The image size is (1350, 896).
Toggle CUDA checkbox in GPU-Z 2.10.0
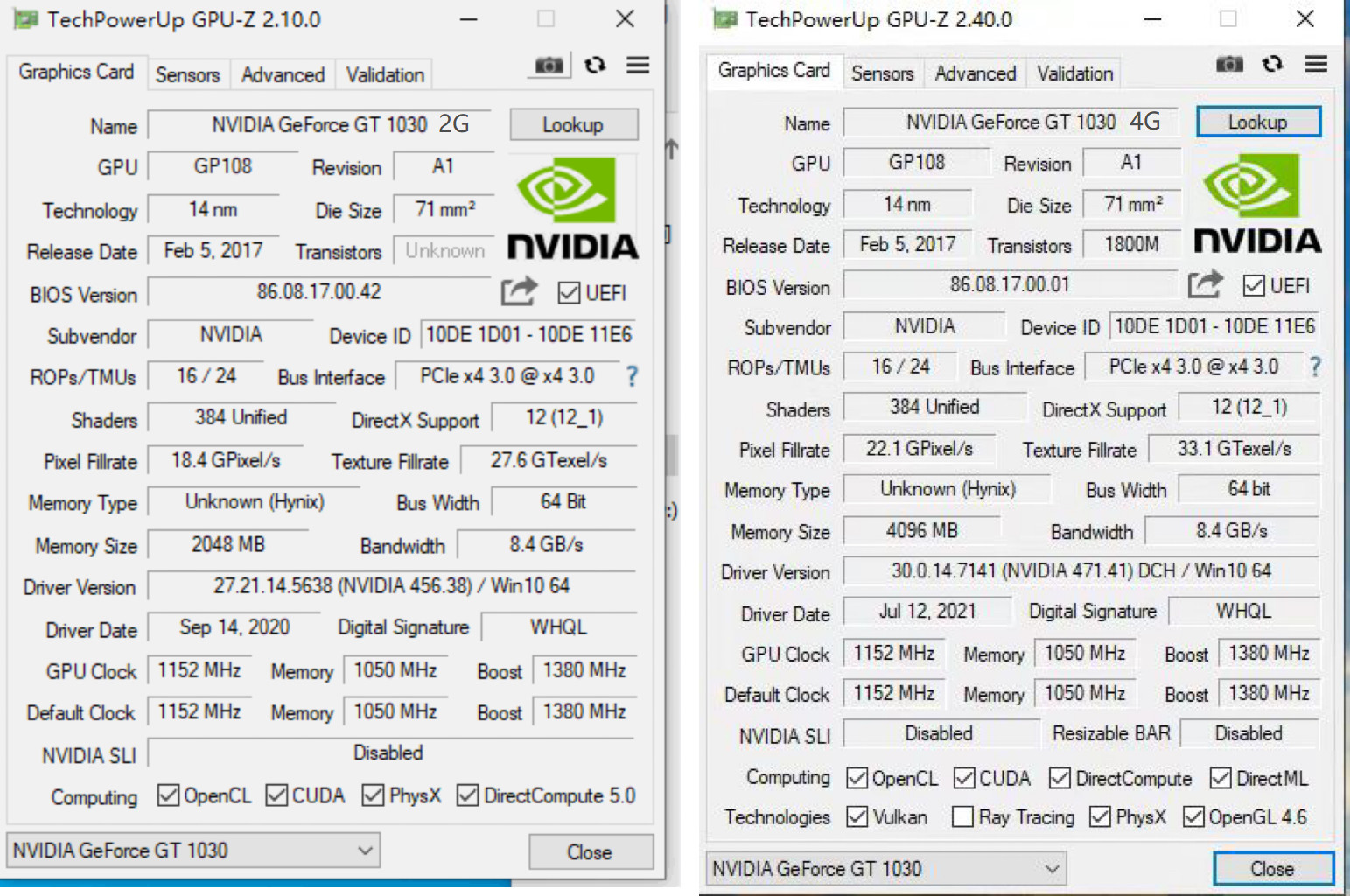[276, 795]
